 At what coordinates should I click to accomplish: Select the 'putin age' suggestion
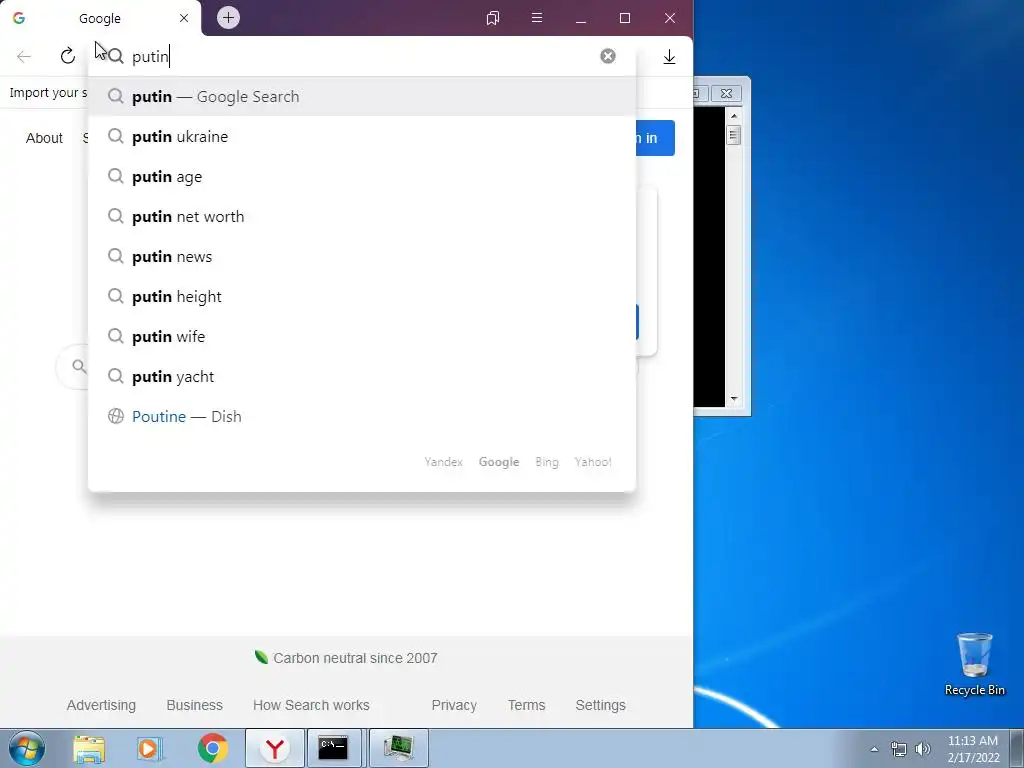point(362,176)
